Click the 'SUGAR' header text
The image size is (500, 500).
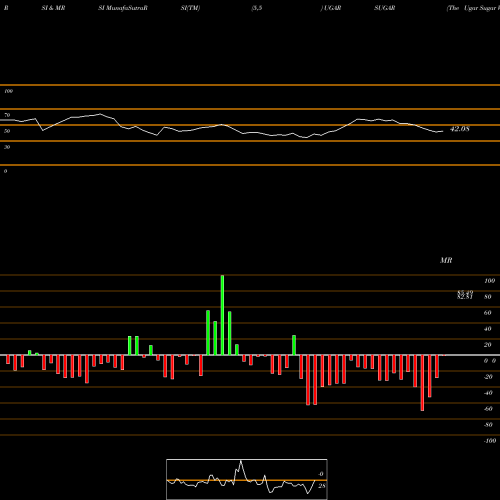point(384,8)
